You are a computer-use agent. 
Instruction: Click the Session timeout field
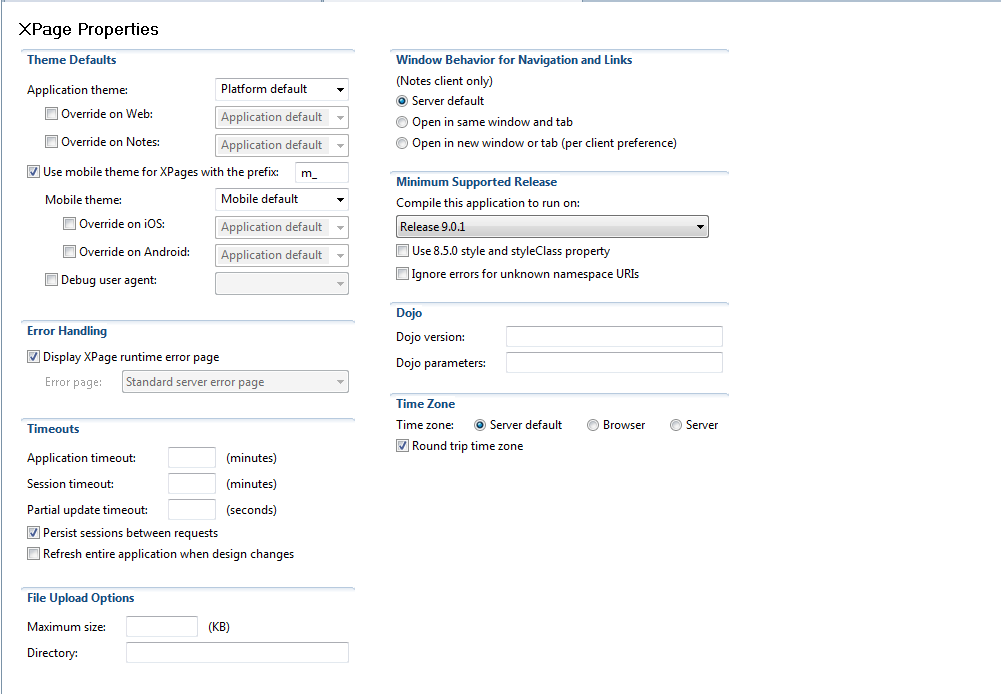click(x=192, y=484)
